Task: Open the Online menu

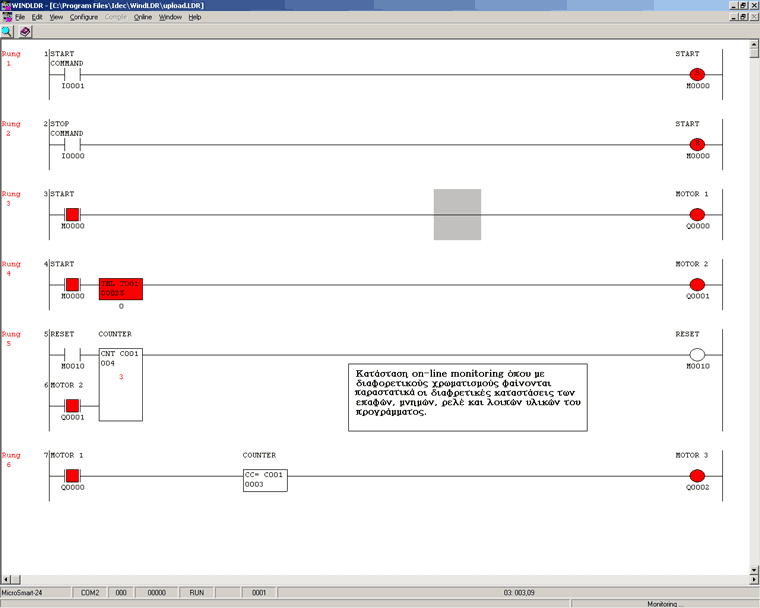Action: 143,17
